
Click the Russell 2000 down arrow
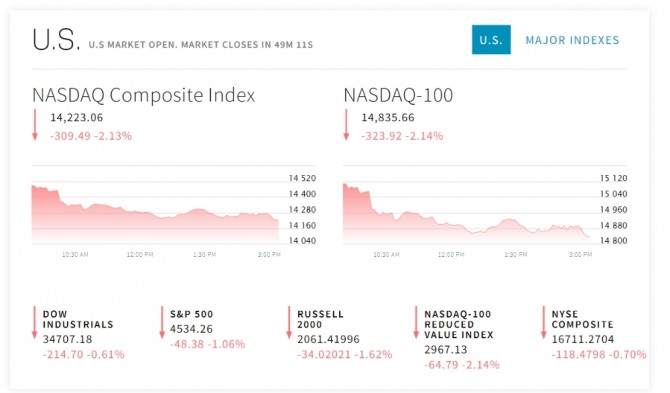point(289,323)
